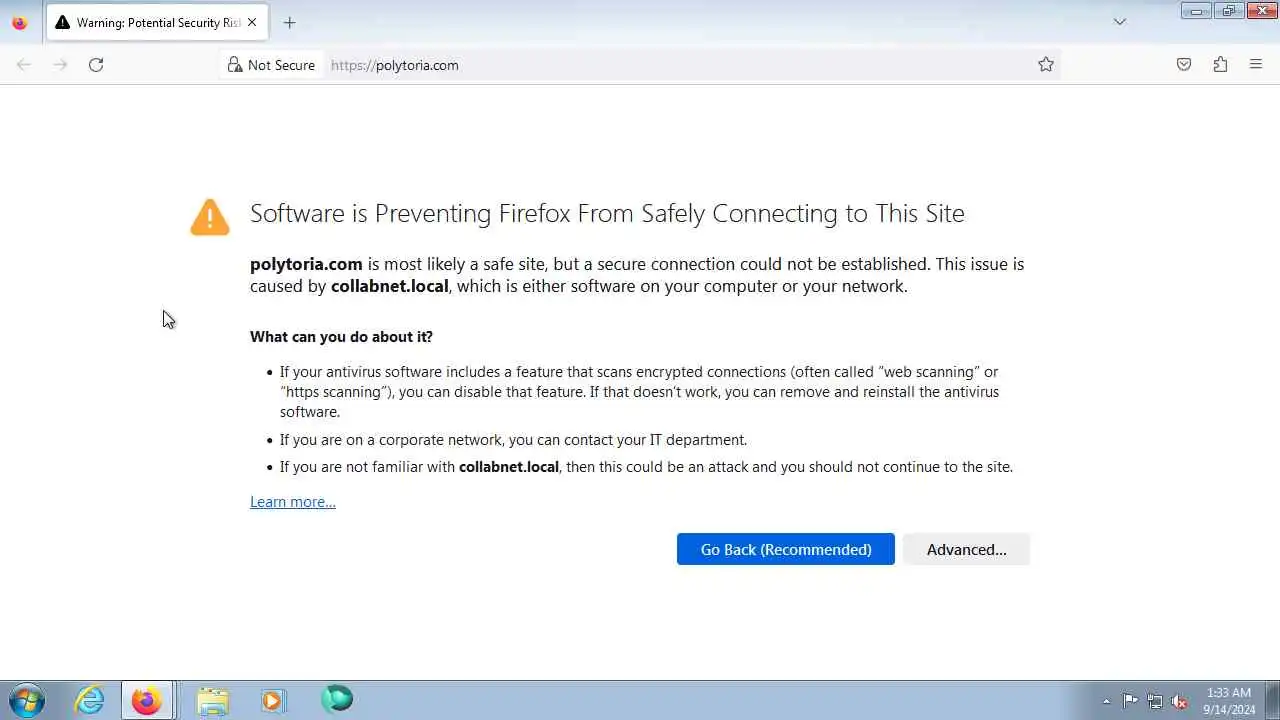Image resolution: width=1280 pixels, height=720 pixels.
Task: Open the Save to Pocket icon
Action: [1184, 65]
